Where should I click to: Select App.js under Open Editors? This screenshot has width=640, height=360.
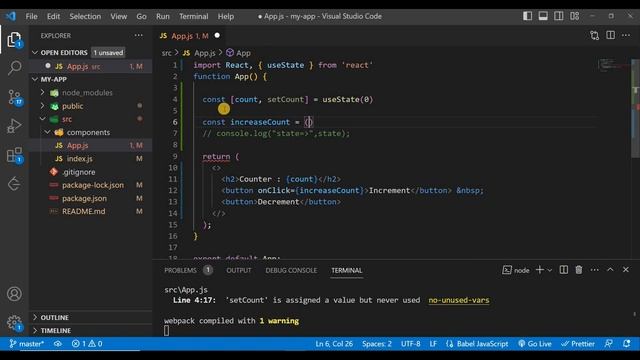91,66
